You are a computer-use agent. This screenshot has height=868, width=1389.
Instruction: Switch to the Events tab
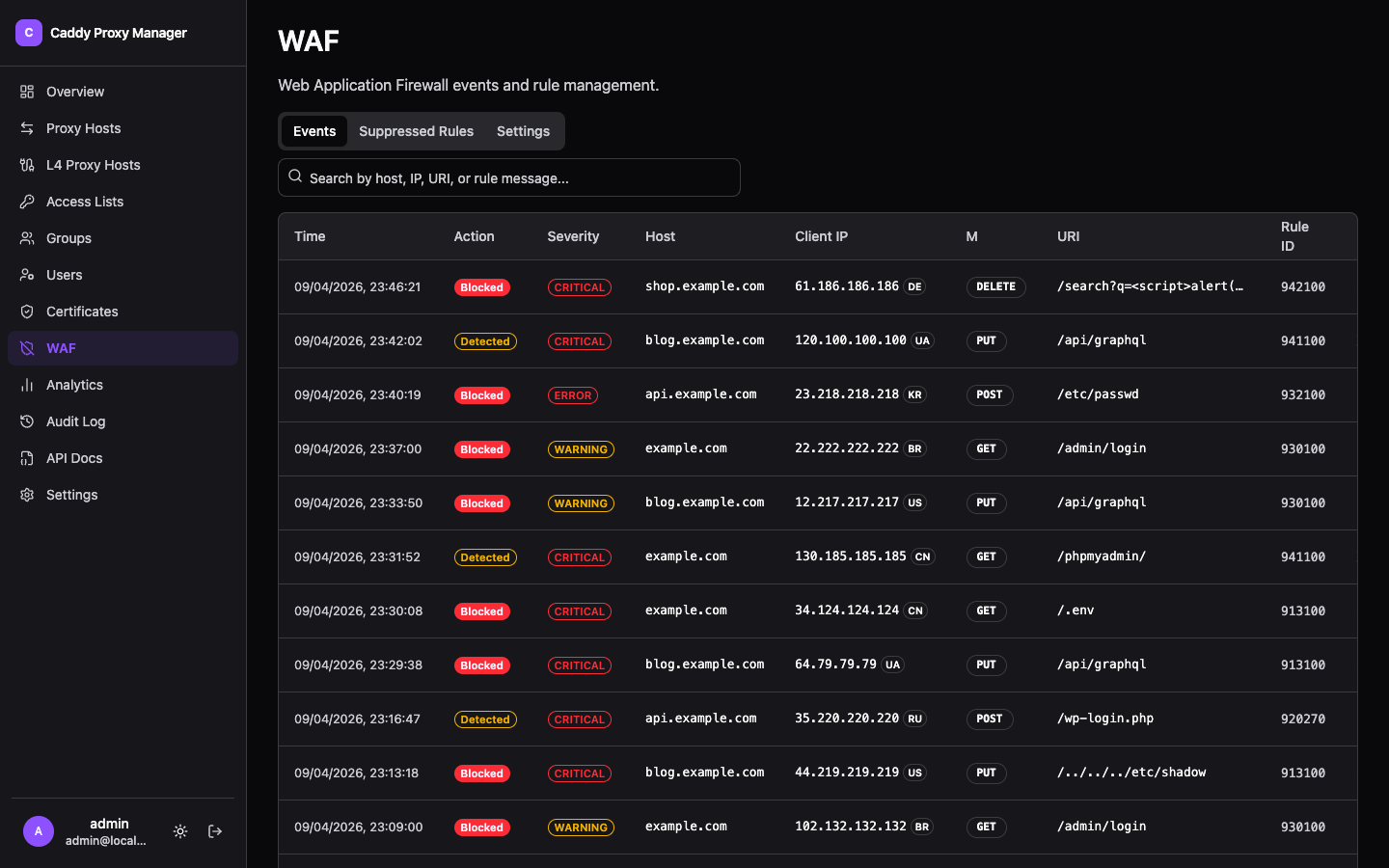click(x=314, y=131)
